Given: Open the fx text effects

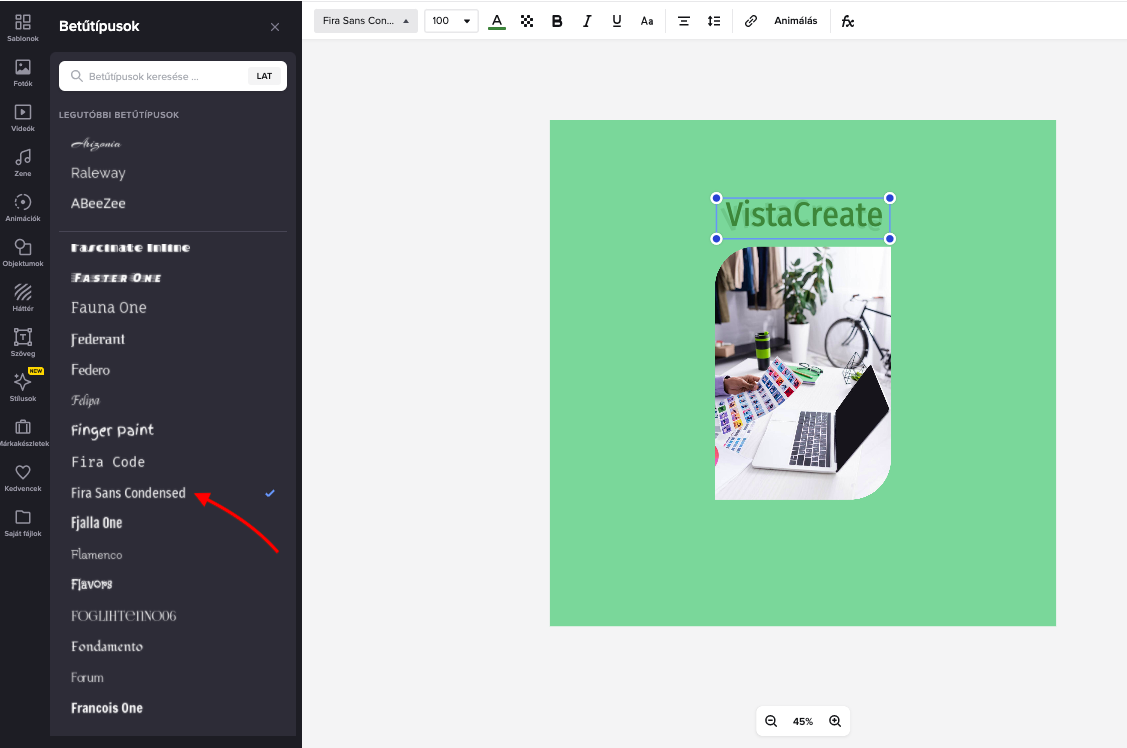Looking at the screenshot, I should pyautogui.click(x=847, y=21).
